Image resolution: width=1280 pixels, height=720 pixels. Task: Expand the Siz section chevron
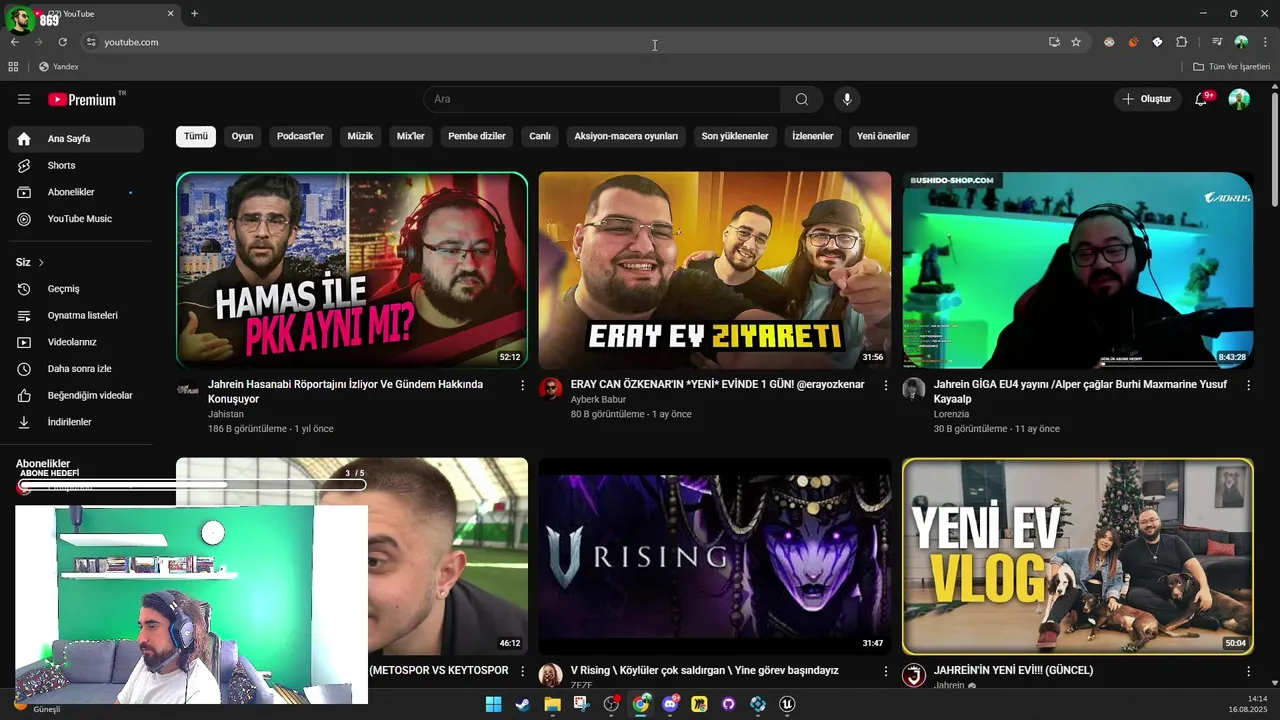(x=41, y=262)
